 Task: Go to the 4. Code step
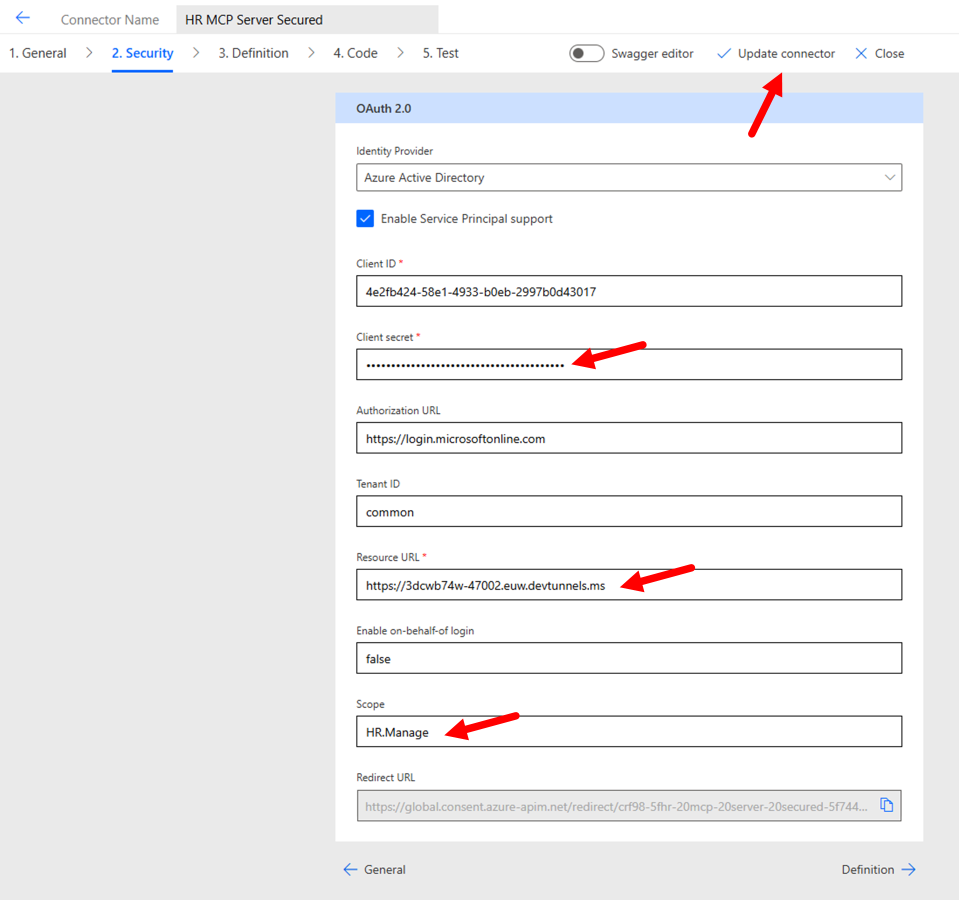pos(355,52)
